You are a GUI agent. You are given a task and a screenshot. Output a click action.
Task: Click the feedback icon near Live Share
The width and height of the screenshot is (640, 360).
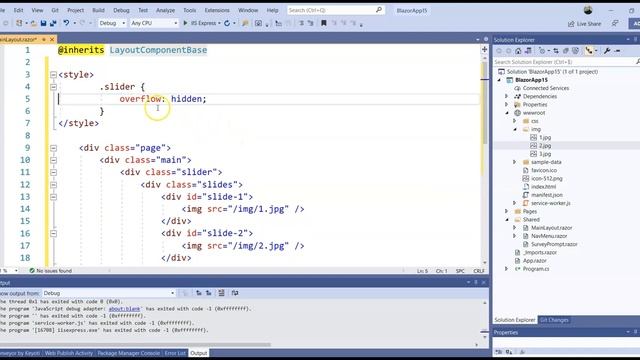click(615, 24)
